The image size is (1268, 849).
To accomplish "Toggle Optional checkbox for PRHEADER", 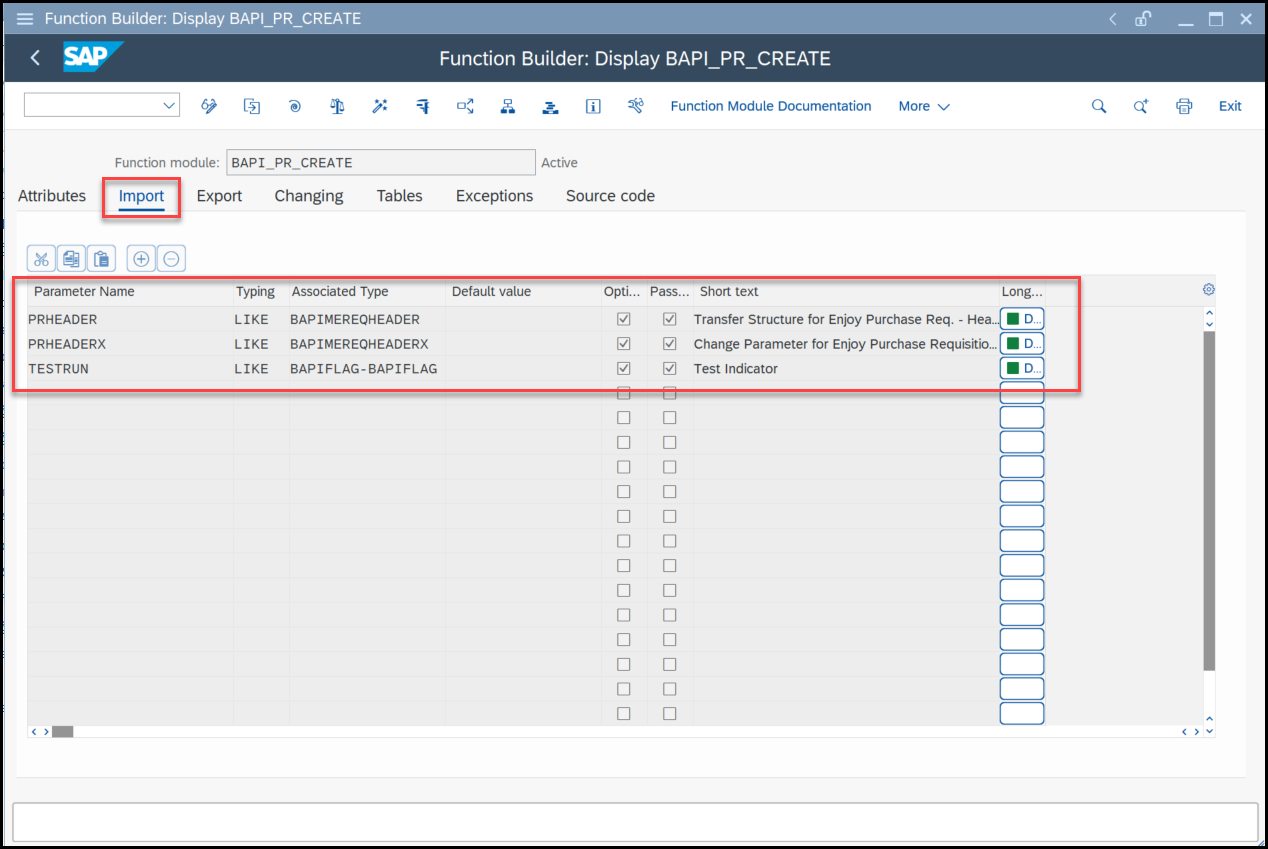I will (x=624, y=319).
